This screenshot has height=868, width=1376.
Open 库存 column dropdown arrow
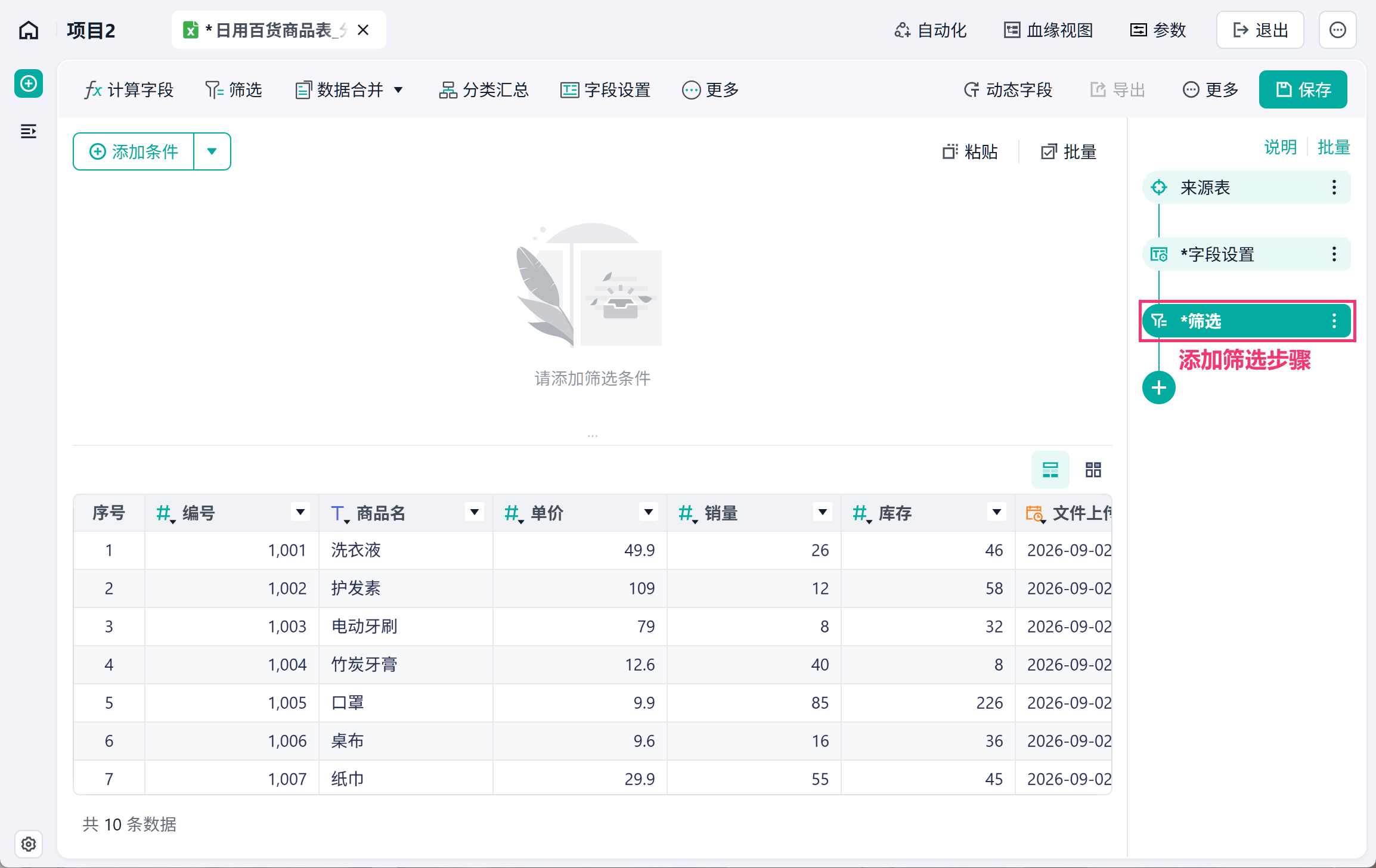[997, 511]
